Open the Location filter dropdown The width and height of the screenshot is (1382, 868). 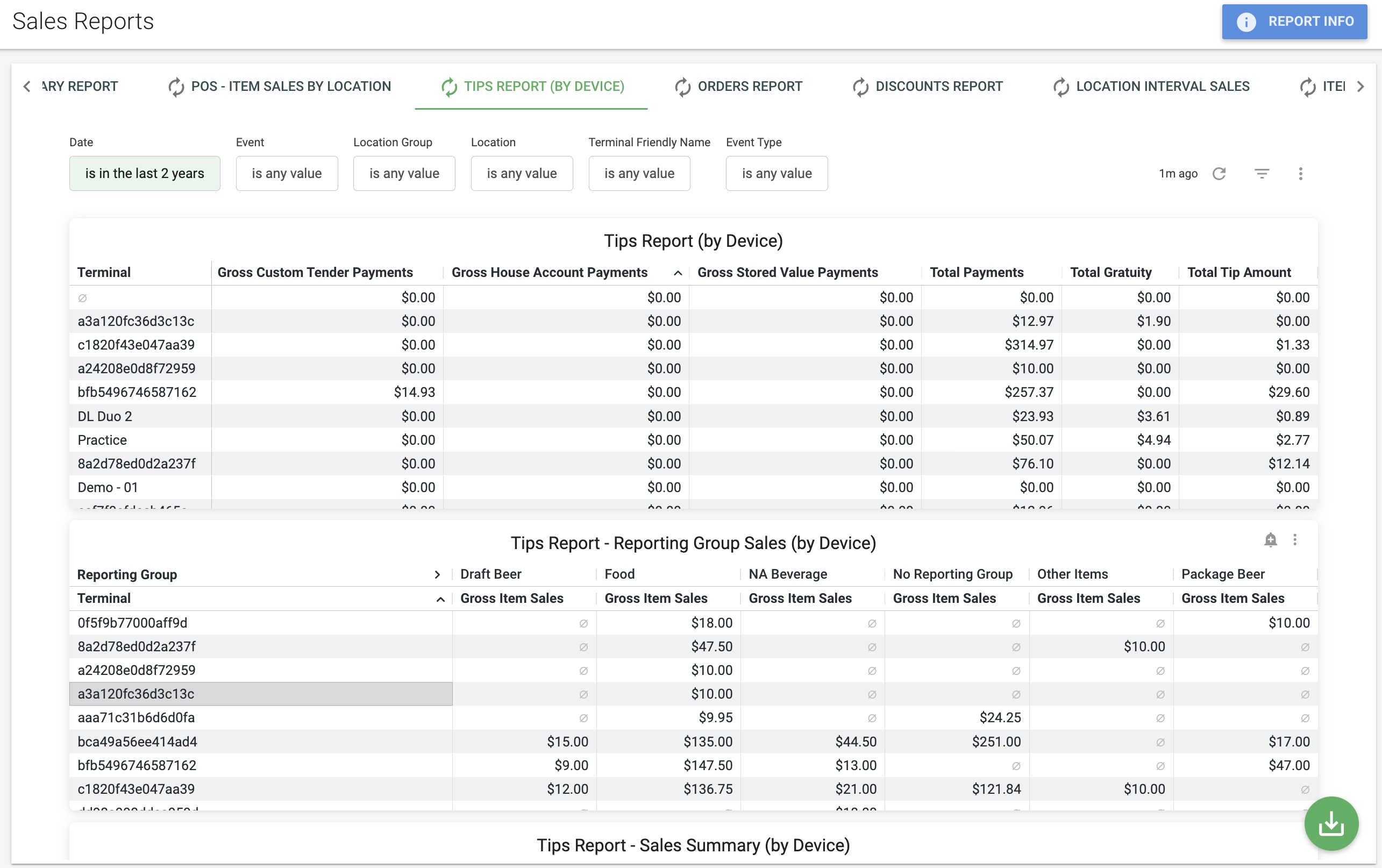(522, 173)
